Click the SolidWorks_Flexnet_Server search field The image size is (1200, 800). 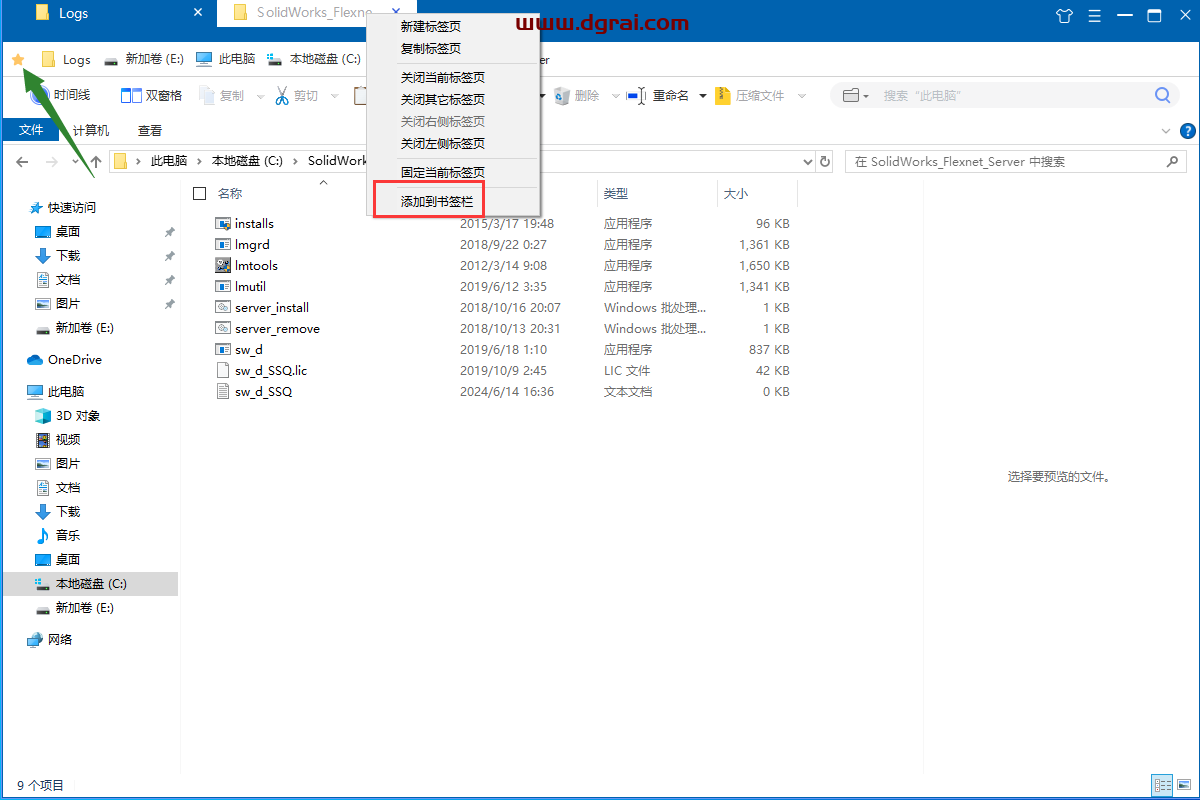(1015, 162)
